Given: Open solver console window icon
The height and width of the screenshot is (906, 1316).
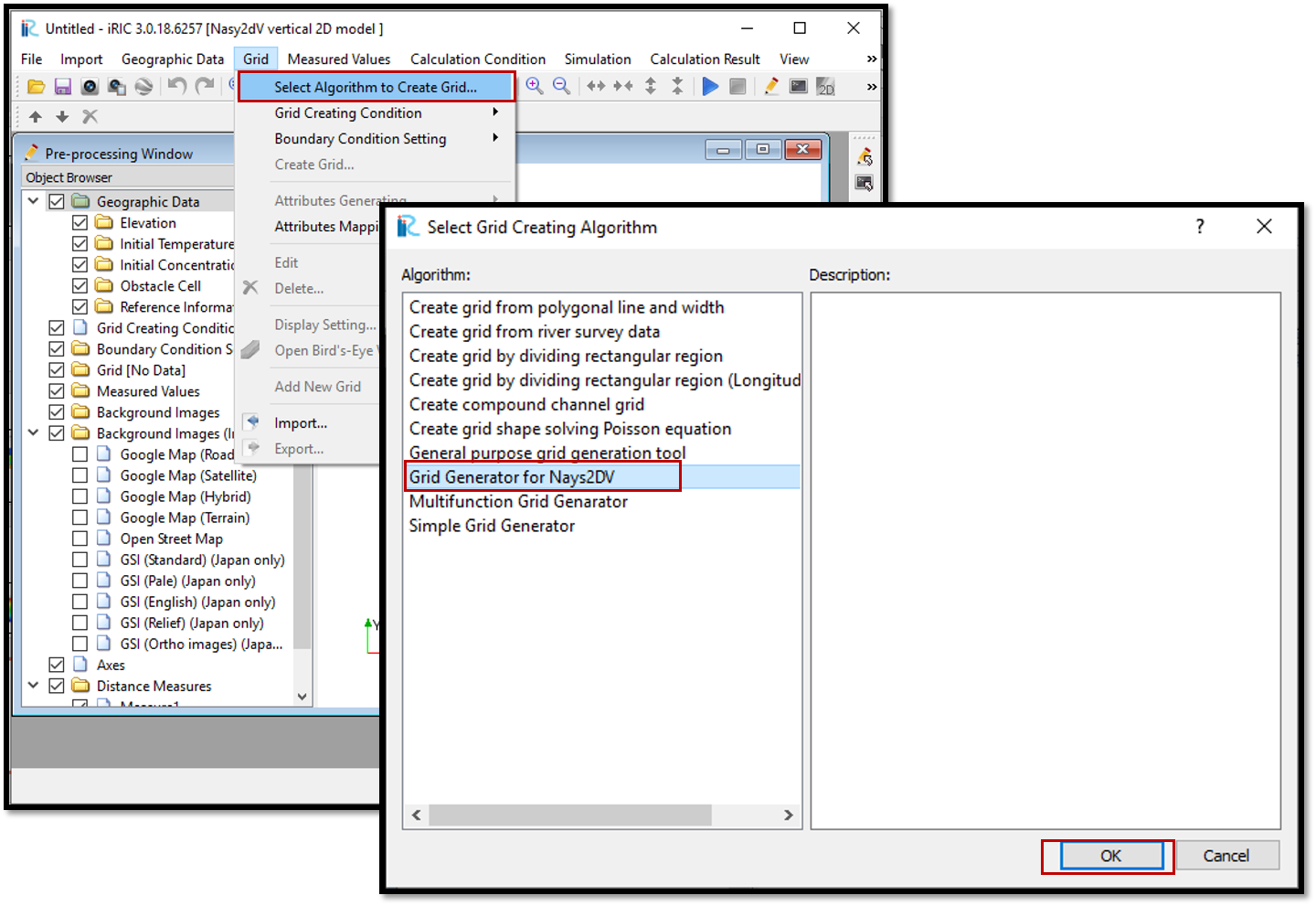Looking at the screenshot, I should (x=799, y=86).
